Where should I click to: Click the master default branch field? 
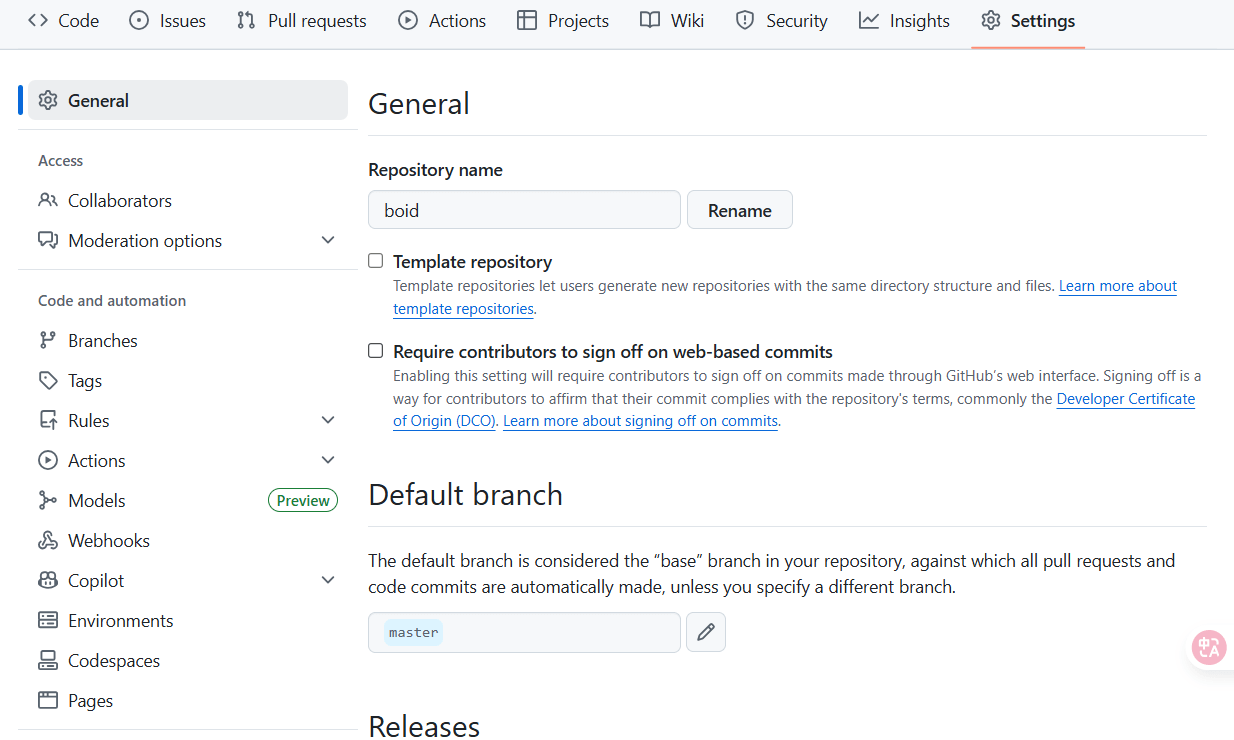coord(524,632)
